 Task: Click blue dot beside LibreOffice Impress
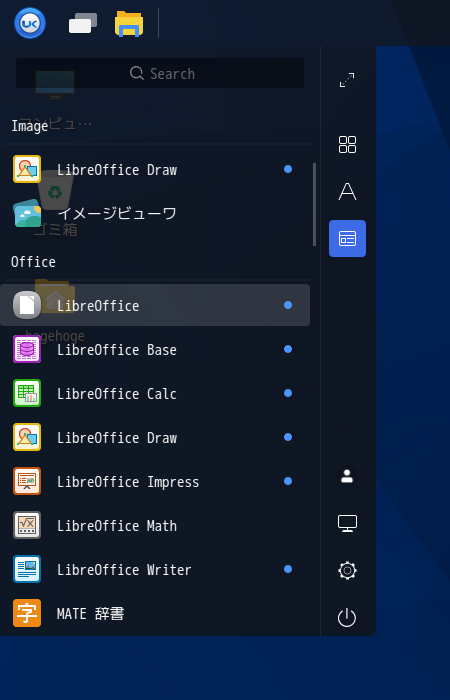pos(288,481)
